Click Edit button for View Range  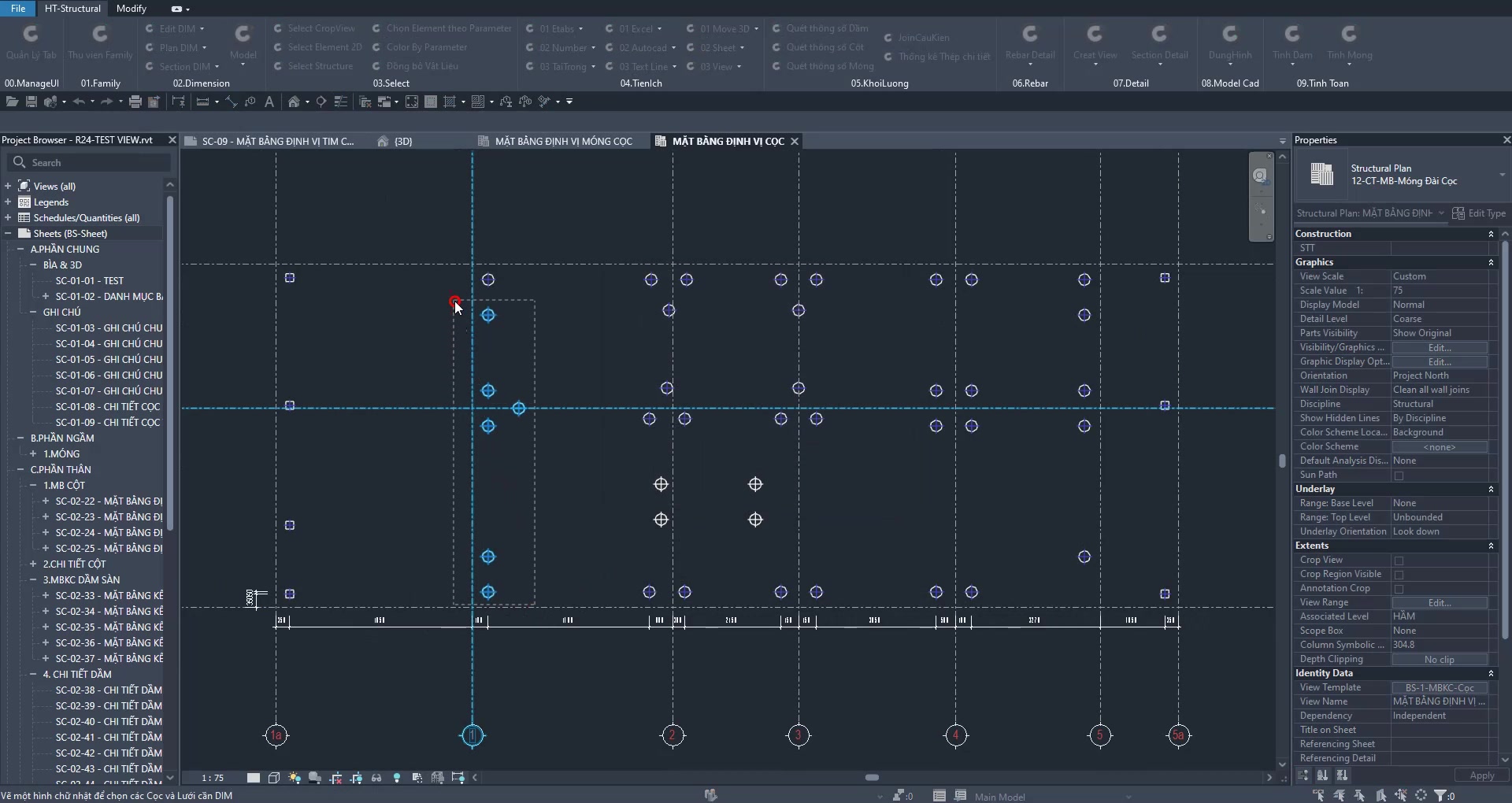(1440, 603)
